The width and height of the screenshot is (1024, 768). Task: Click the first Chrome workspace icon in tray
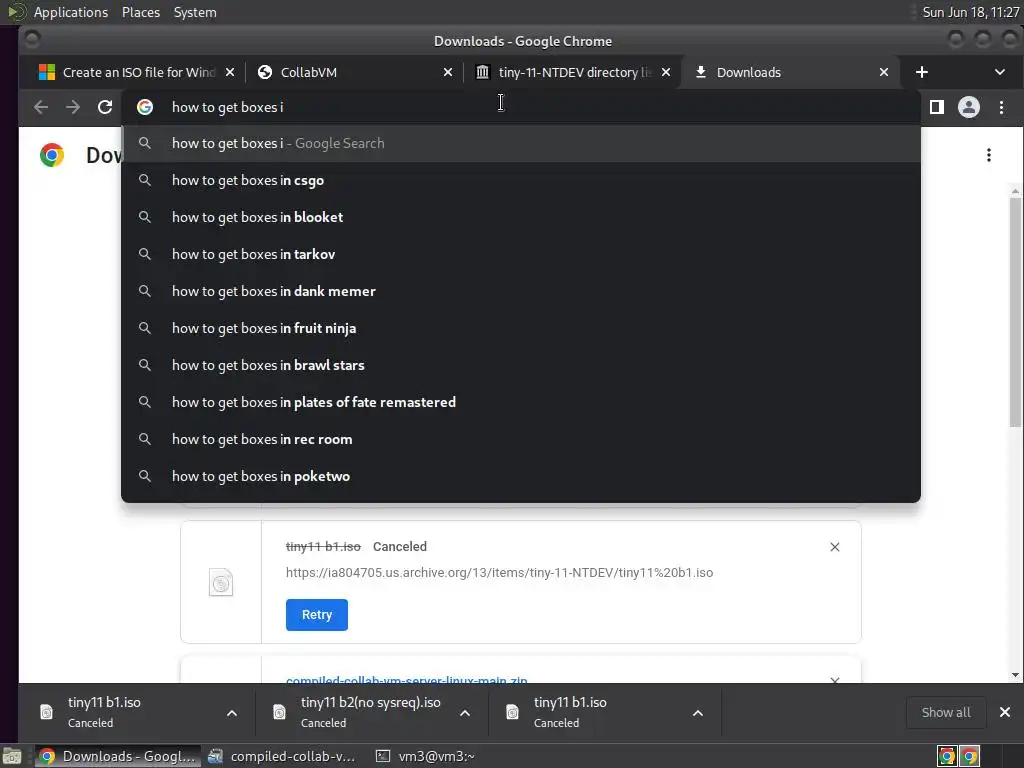(946, 756)
